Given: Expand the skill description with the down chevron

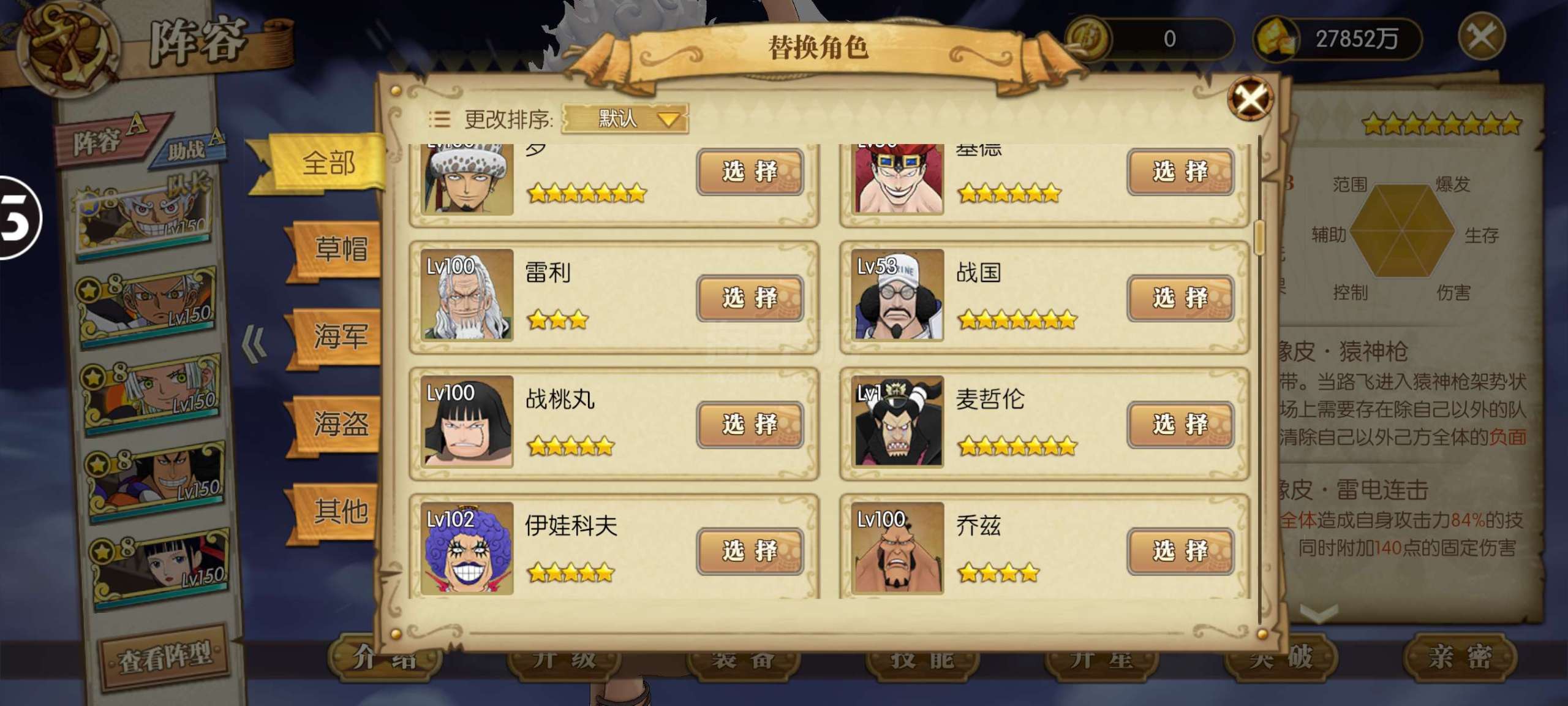Looking at the screenshot, I should tap(1318, 613).
